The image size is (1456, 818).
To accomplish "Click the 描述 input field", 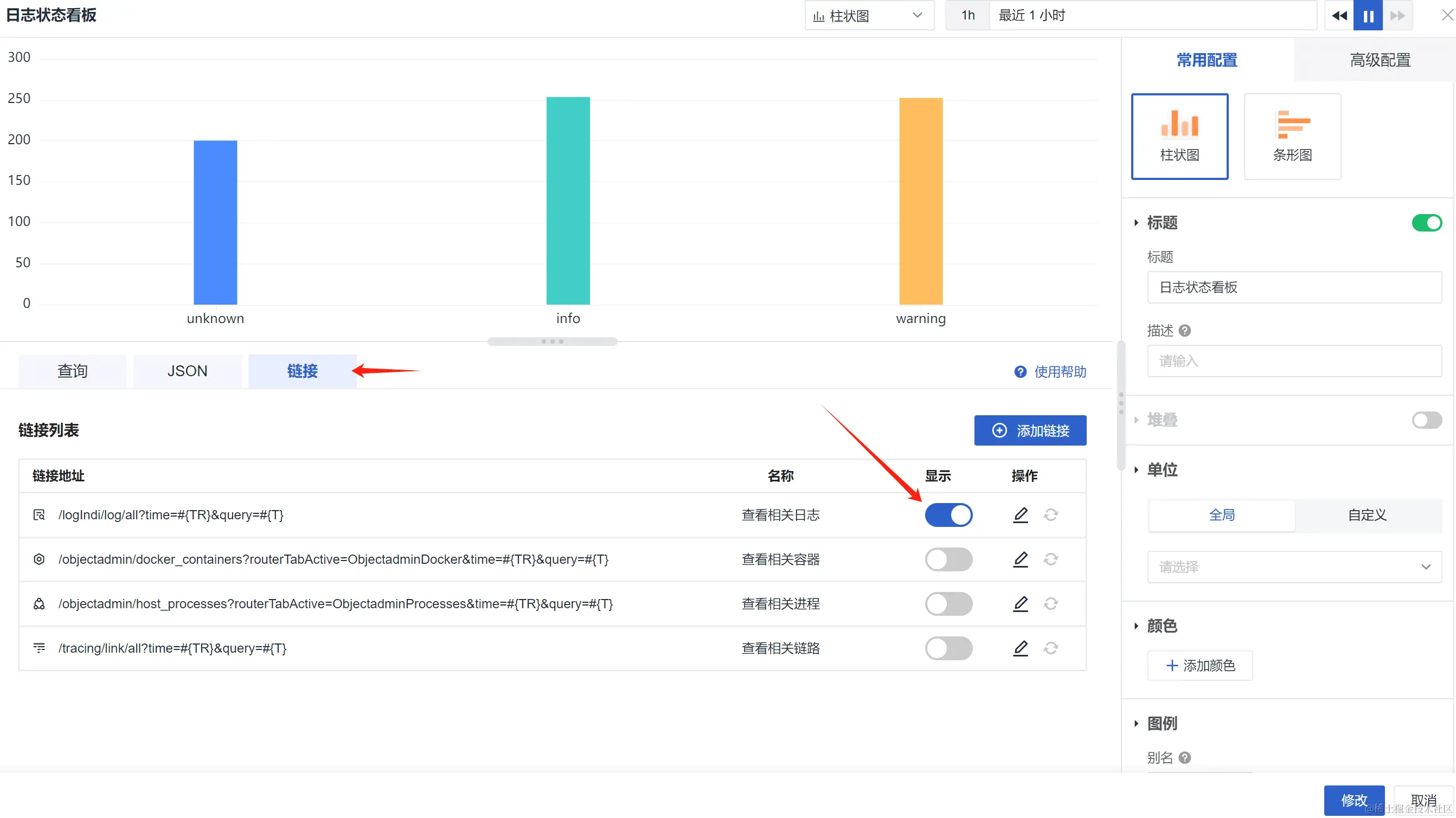I will pyautogui.click(x=1294, y=361).
